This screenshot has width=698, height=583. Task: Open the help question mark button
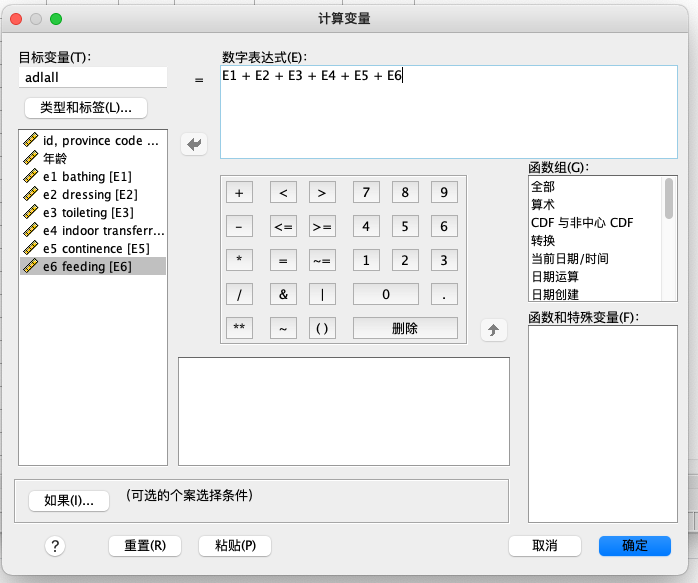click(x=55, y=546)
